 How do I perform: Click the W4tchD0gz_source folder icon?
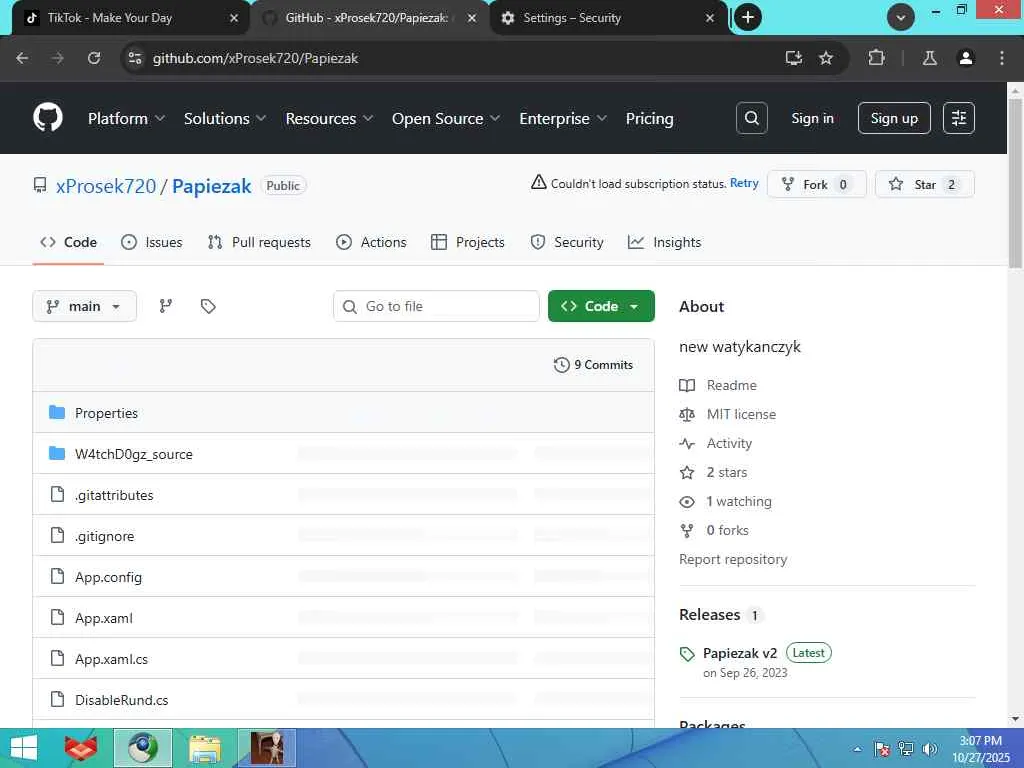click(57, 453)
